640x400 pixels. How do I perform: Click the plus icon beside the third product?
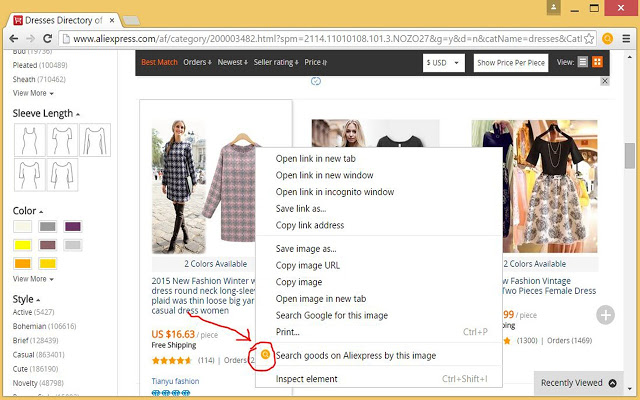(606, 315)
